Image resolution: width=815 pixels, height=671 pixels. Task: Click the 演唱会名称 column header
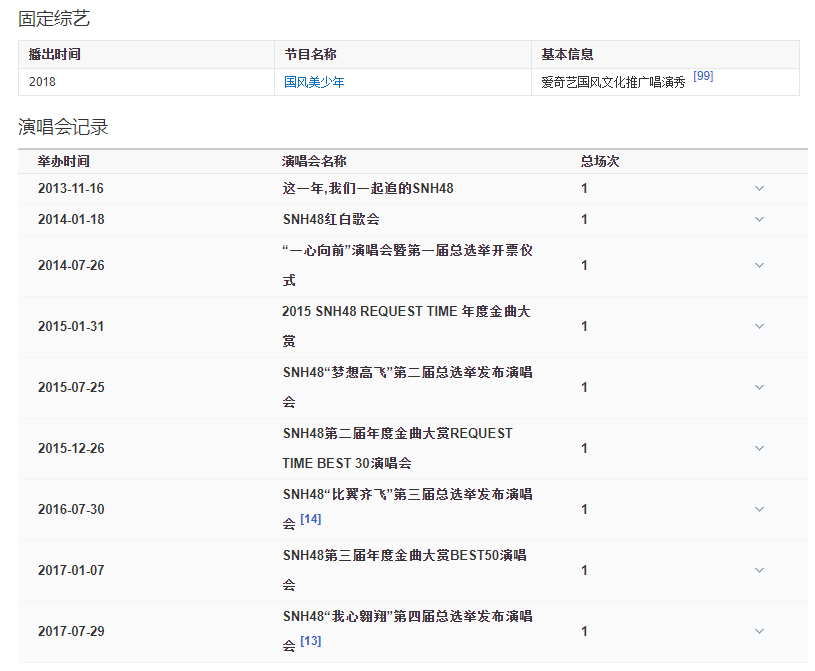click(x=314, y=161)
